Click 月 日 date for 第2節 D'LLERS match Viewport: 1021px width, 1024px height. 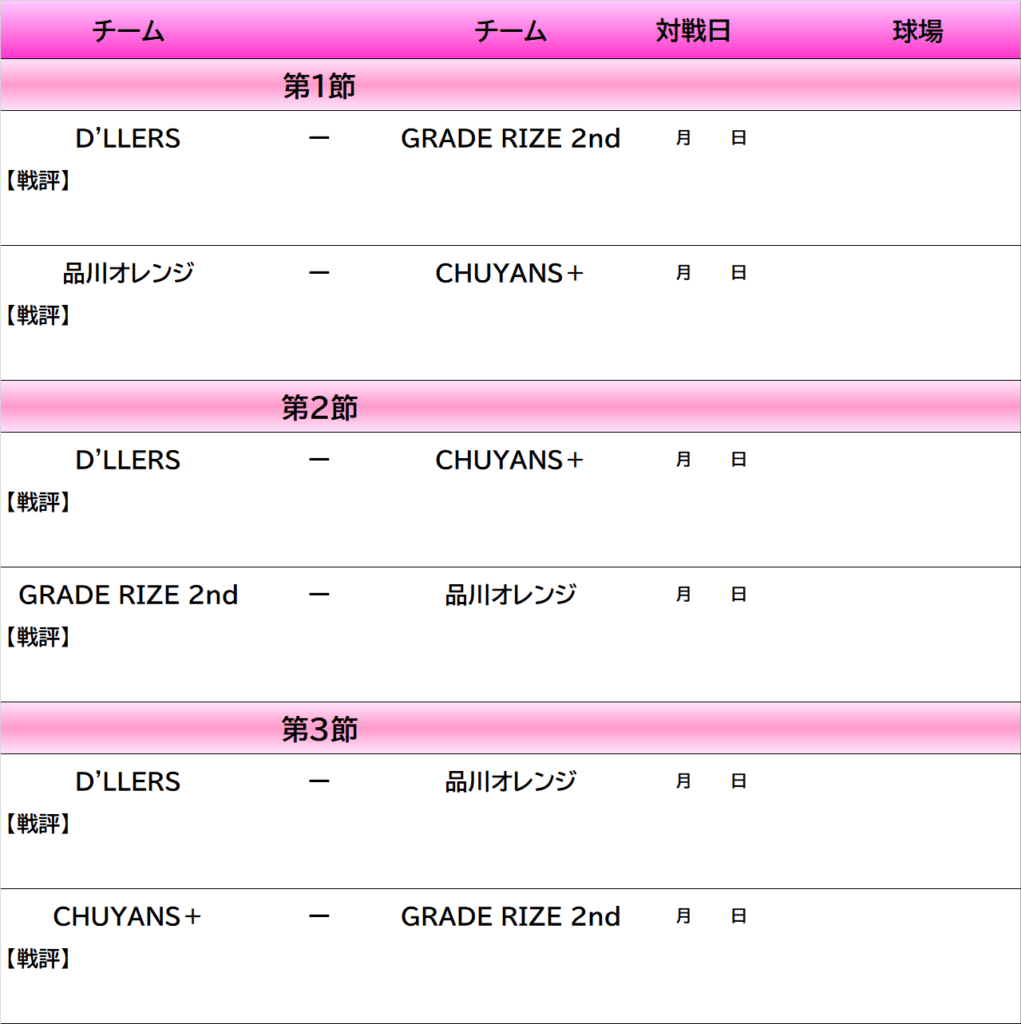tap(711, 460)
